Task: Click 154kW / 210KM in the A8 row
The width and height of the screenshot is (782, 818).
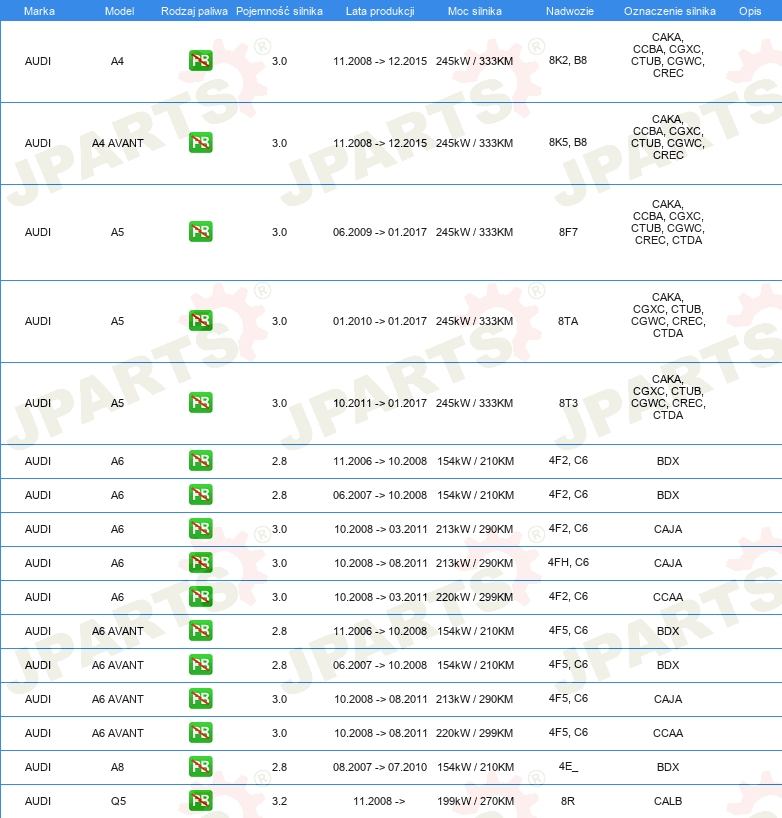Action: 475,767
